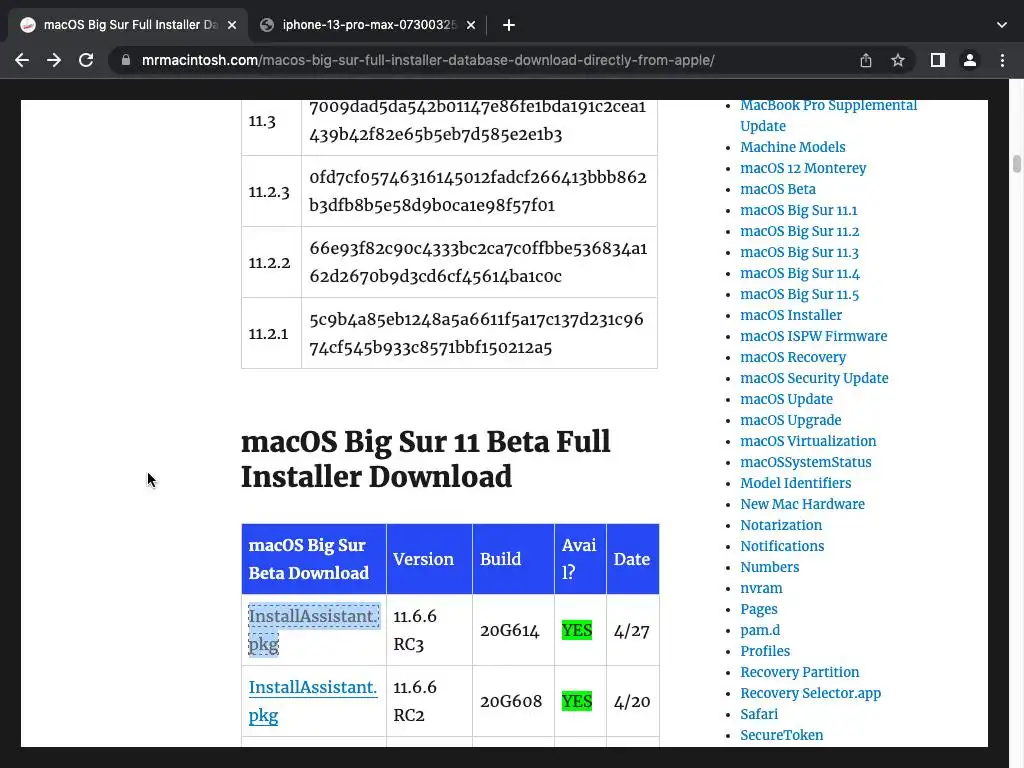Image resolution: width=1024 pixels, height=768 pixels.
Task: Open Machine Models link
Action: (x=793, y=147)
